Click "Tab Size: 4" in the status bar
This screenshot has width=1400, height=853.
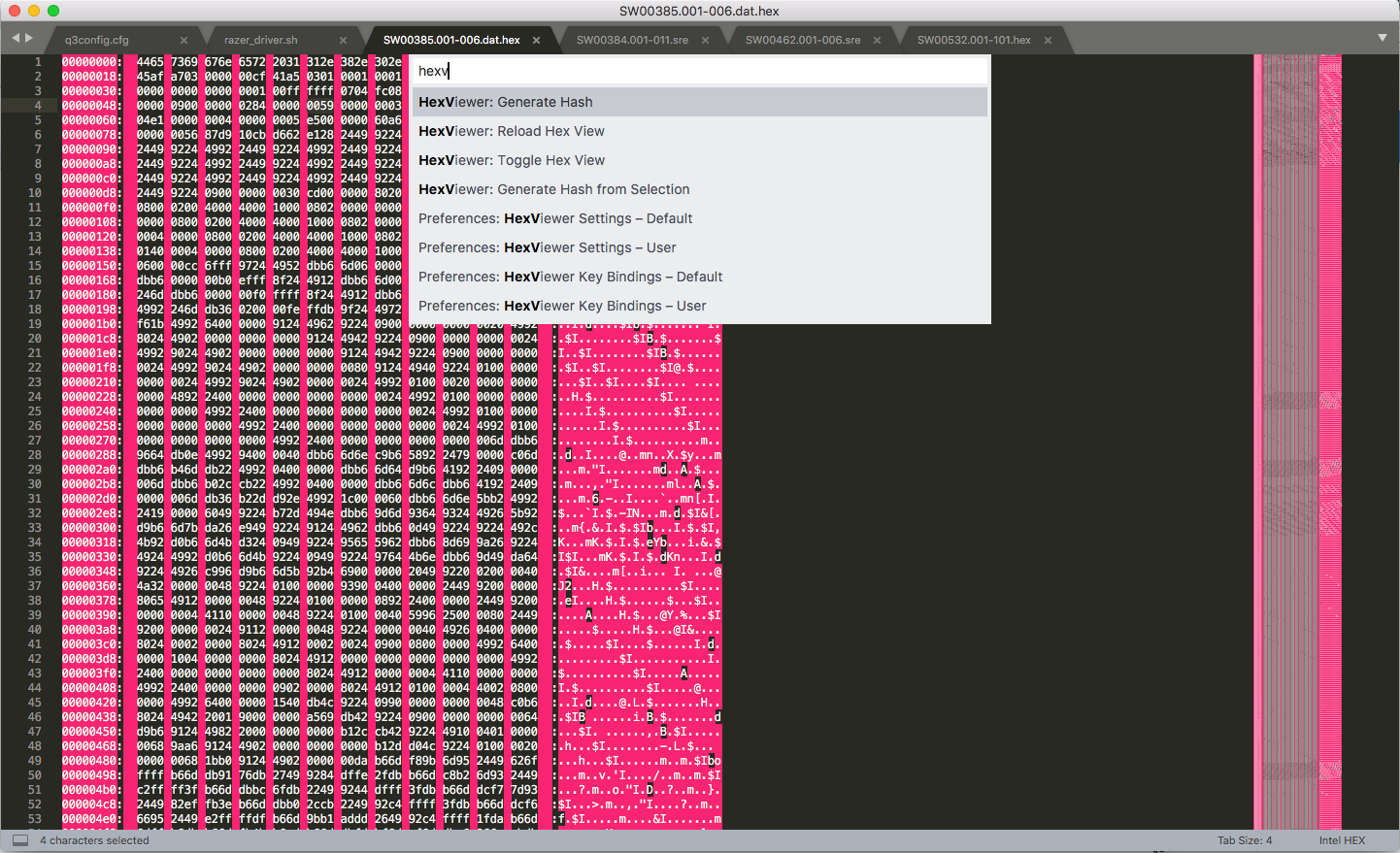1245,840
